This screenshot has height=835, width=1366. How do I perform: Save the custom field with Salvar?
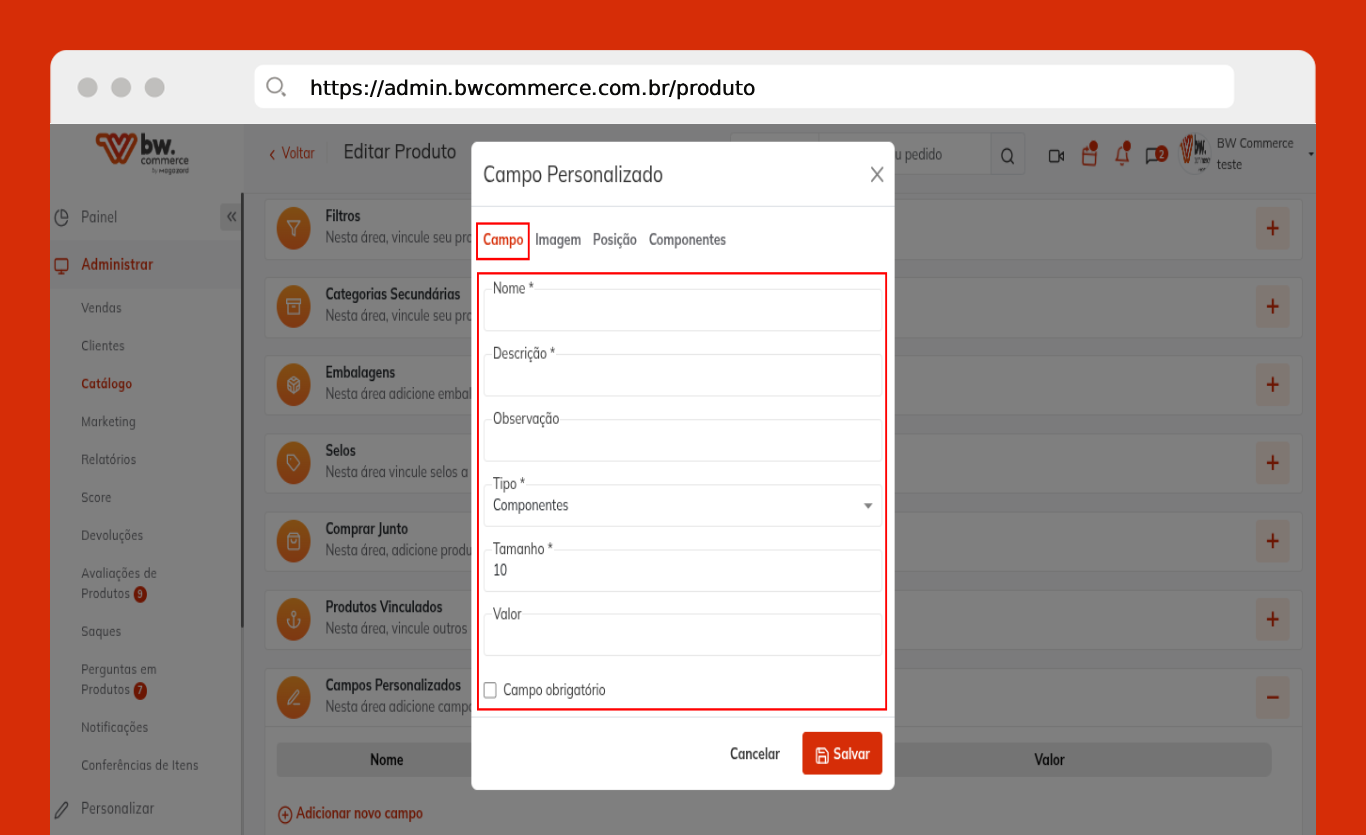[842, 753]
